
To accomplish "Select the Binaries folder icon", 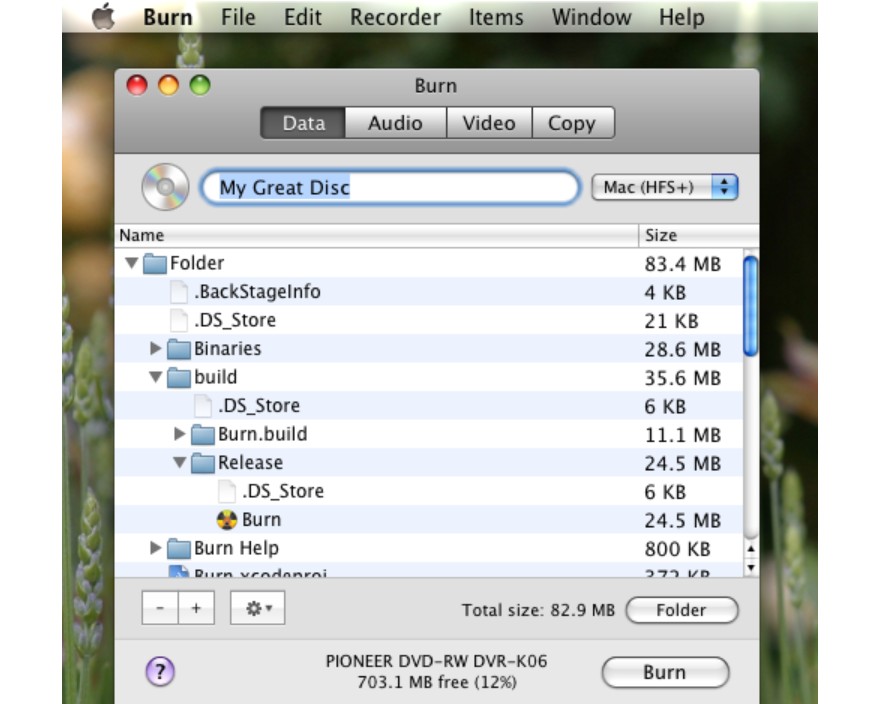I will coord(178,349).
